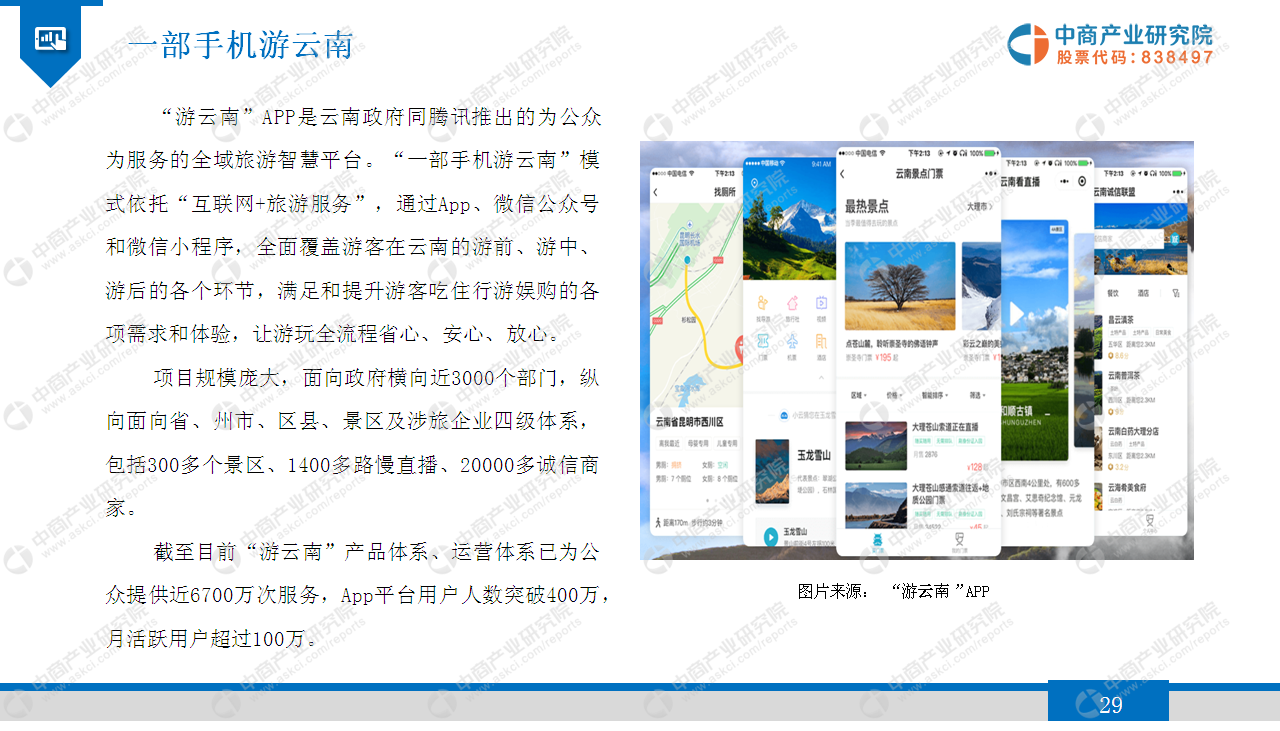This screenshot has width=1280, height=731.
Task: Select the 母婴专用 filter tag
Action: (x=699, y=444)
